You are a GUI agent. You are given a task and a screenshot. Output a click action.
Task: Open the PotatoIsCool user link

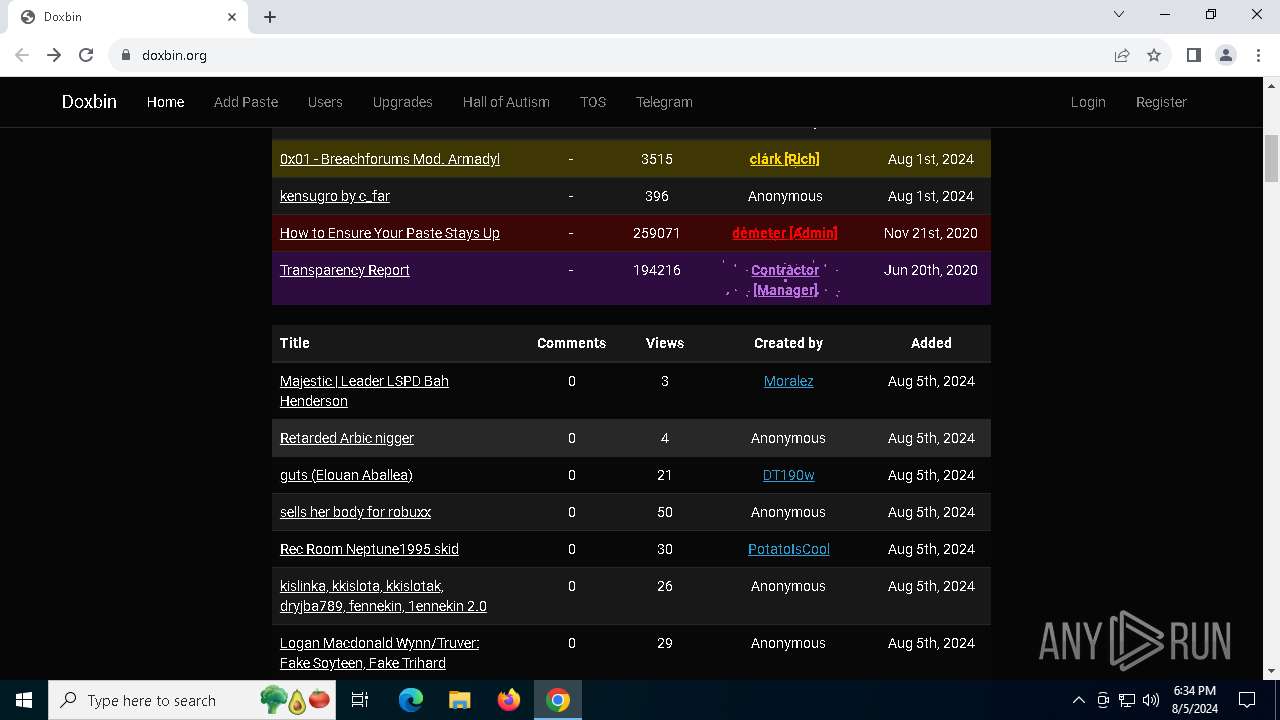click(789, 549)
